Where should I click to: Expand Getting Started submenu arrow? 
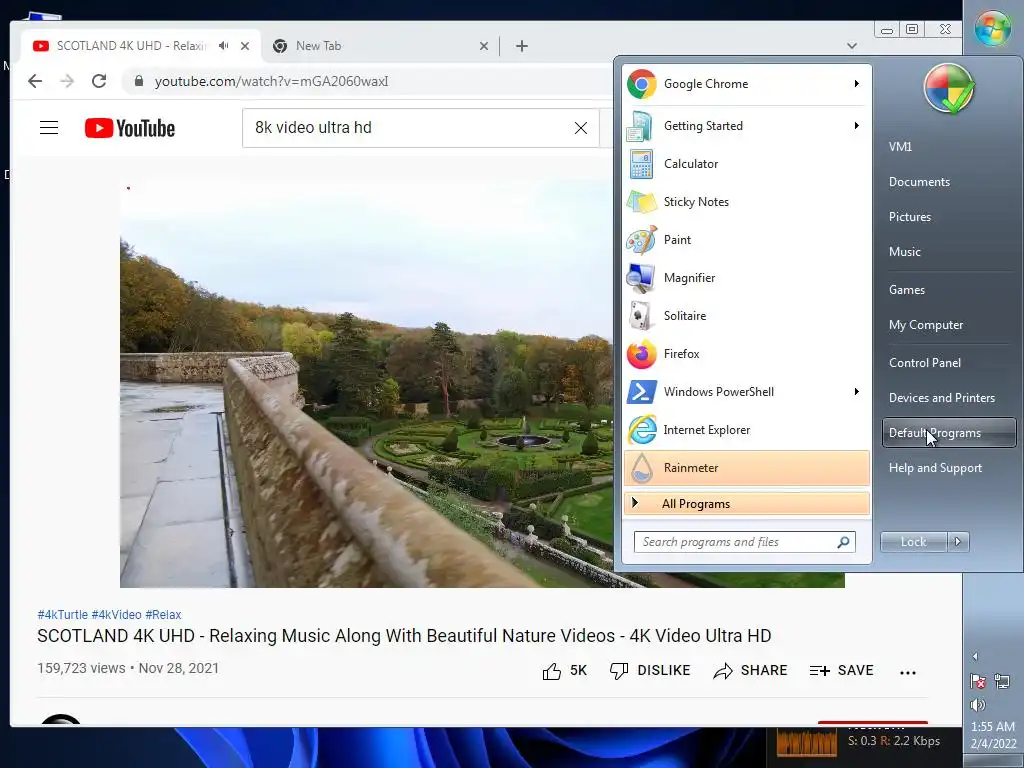pos(856,125)
